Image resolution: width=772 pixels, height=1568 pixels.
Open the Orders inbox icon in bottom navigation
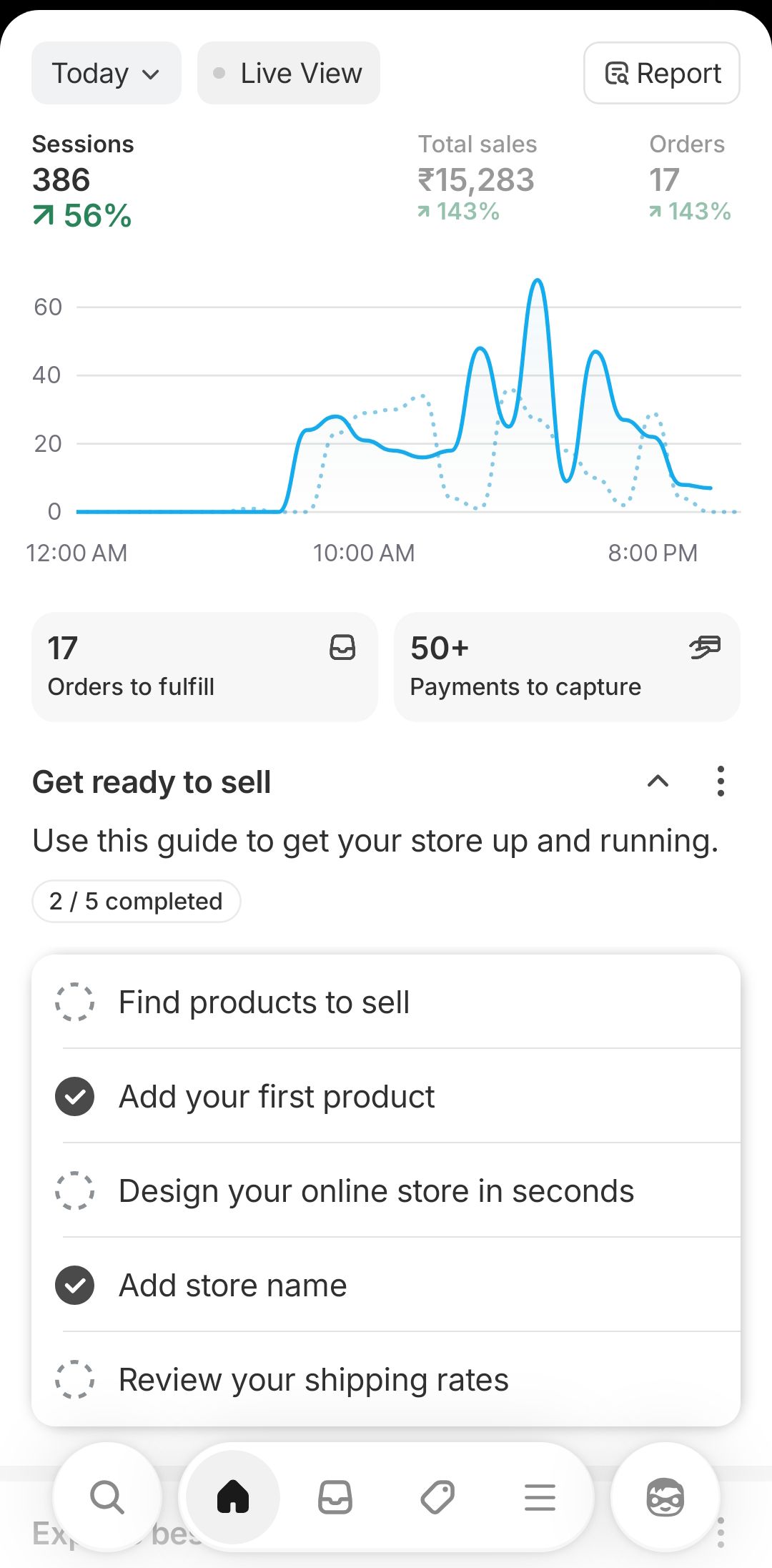pos(335,1496)
